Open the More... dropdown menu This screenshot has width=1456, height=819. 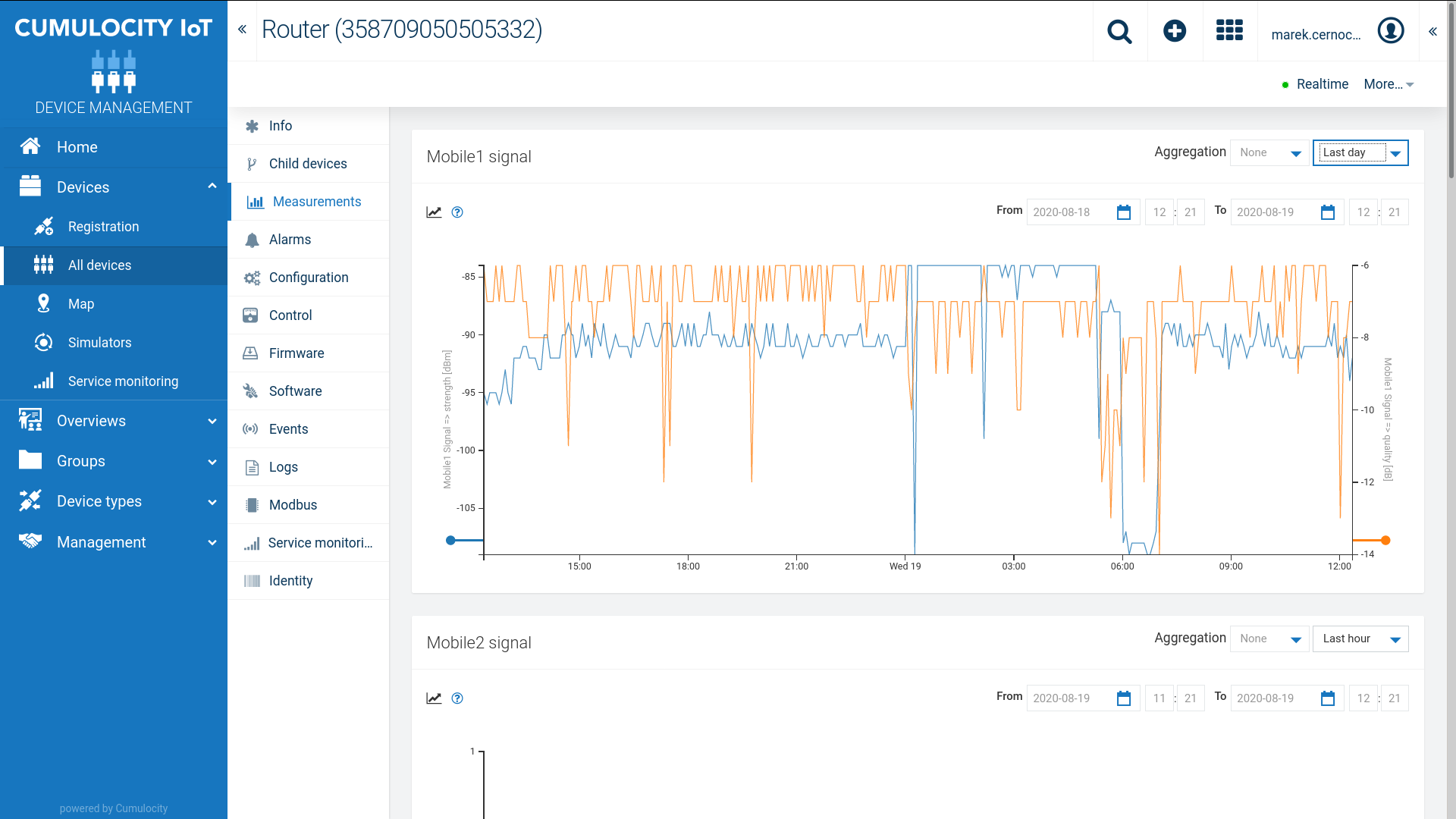tap(1389, 84)
